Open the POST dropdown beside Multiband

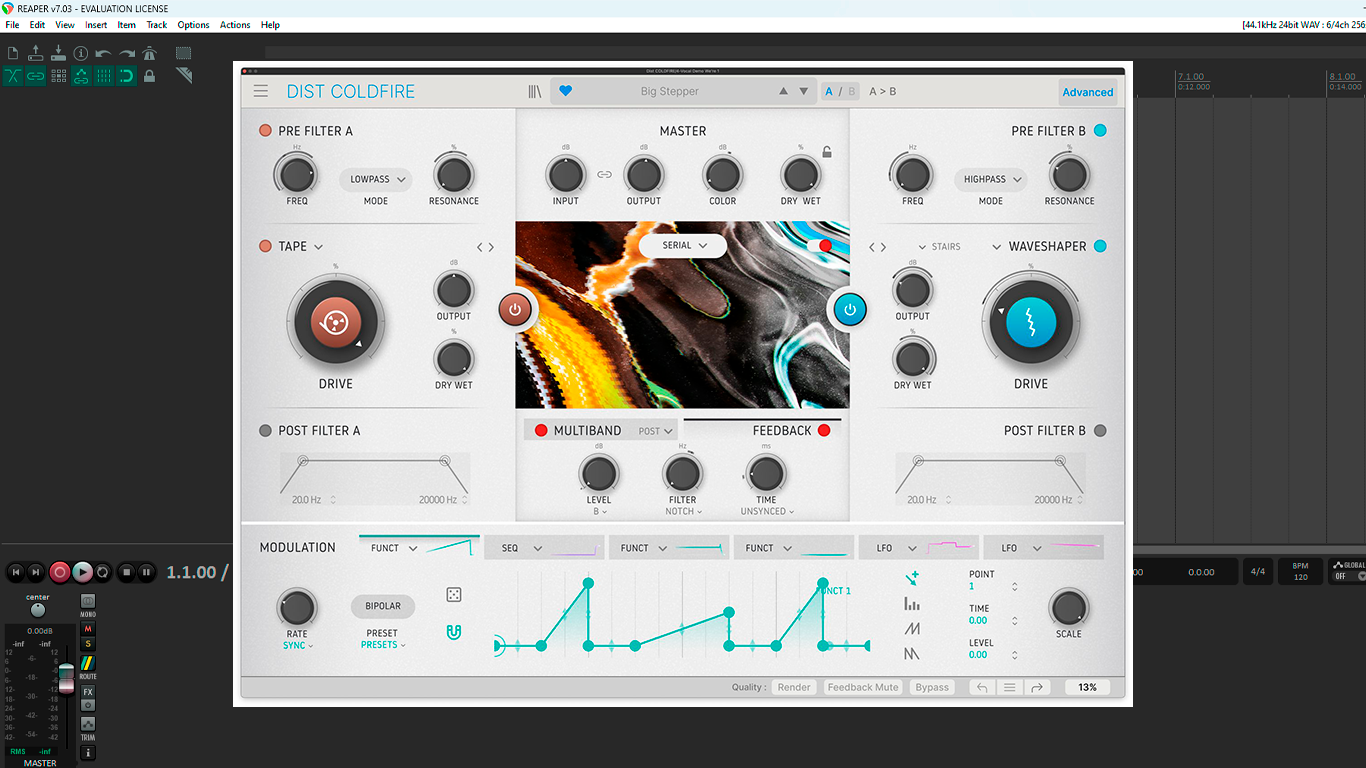coord(656,431)
